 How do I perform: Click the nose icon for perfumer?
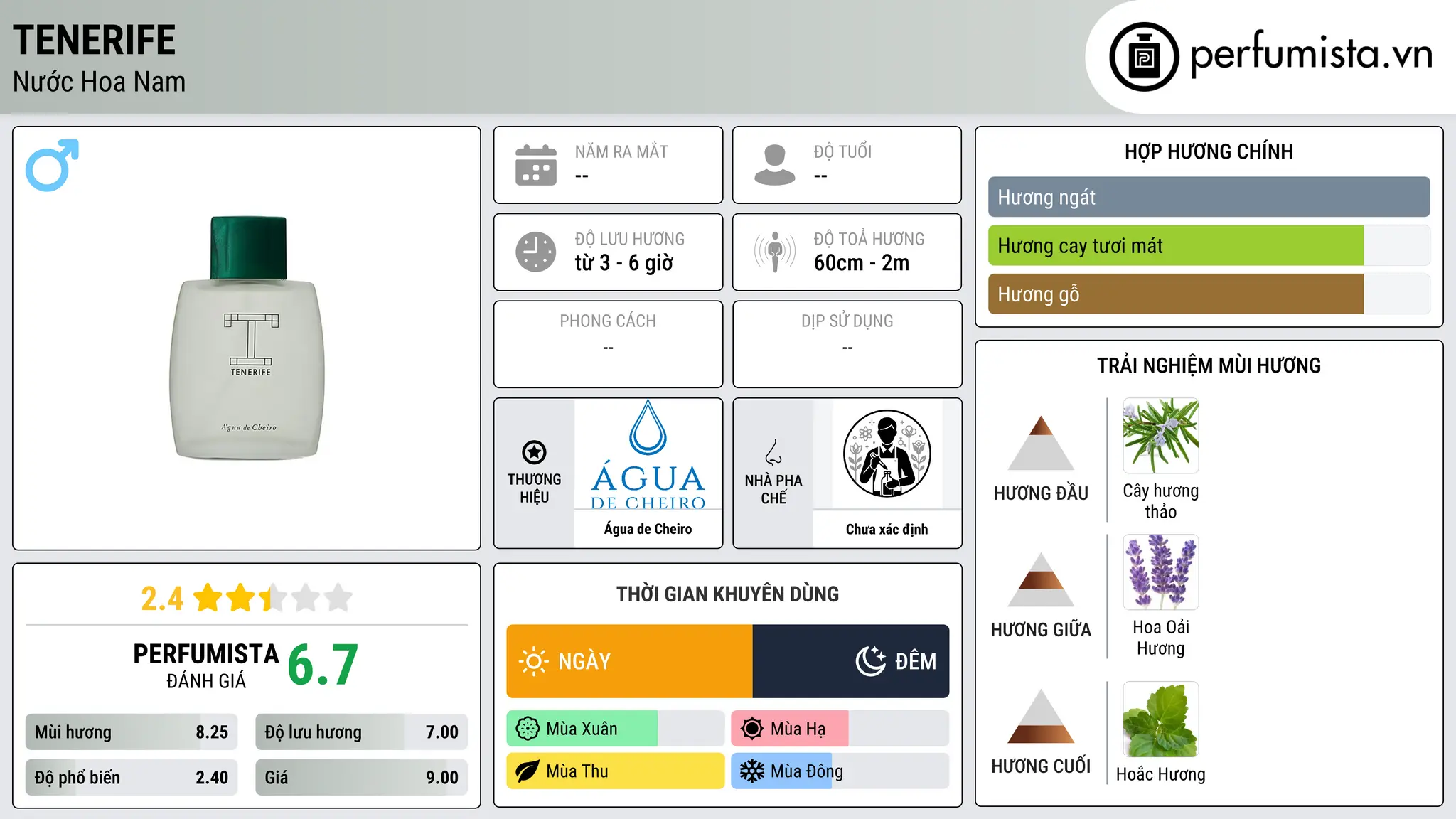click(773, 451)
